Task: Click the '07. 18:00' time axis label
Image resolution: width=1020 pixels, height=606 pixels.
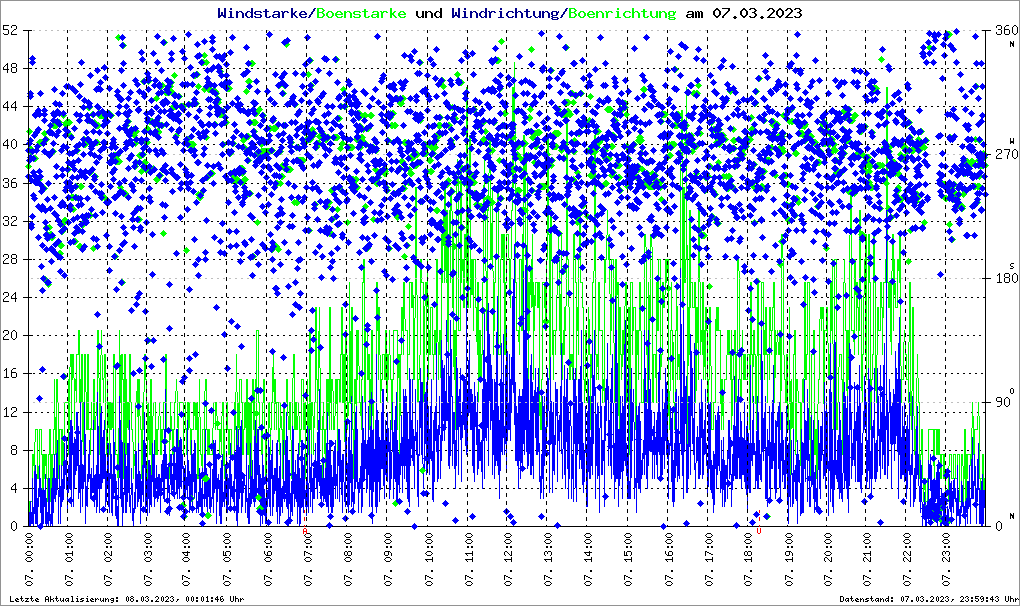Action: (x=747, y=559)
